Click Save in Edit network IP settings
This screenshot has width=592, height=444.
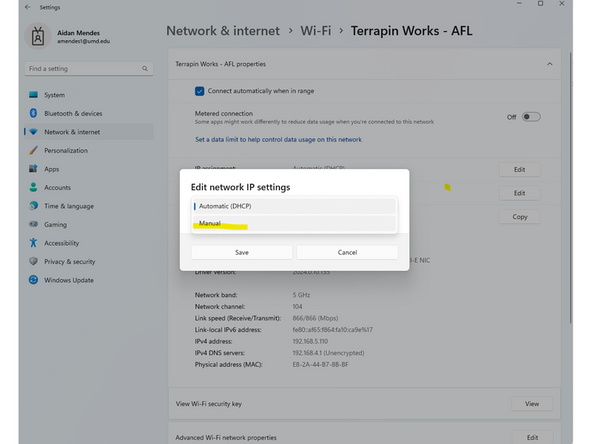(242, 252)
